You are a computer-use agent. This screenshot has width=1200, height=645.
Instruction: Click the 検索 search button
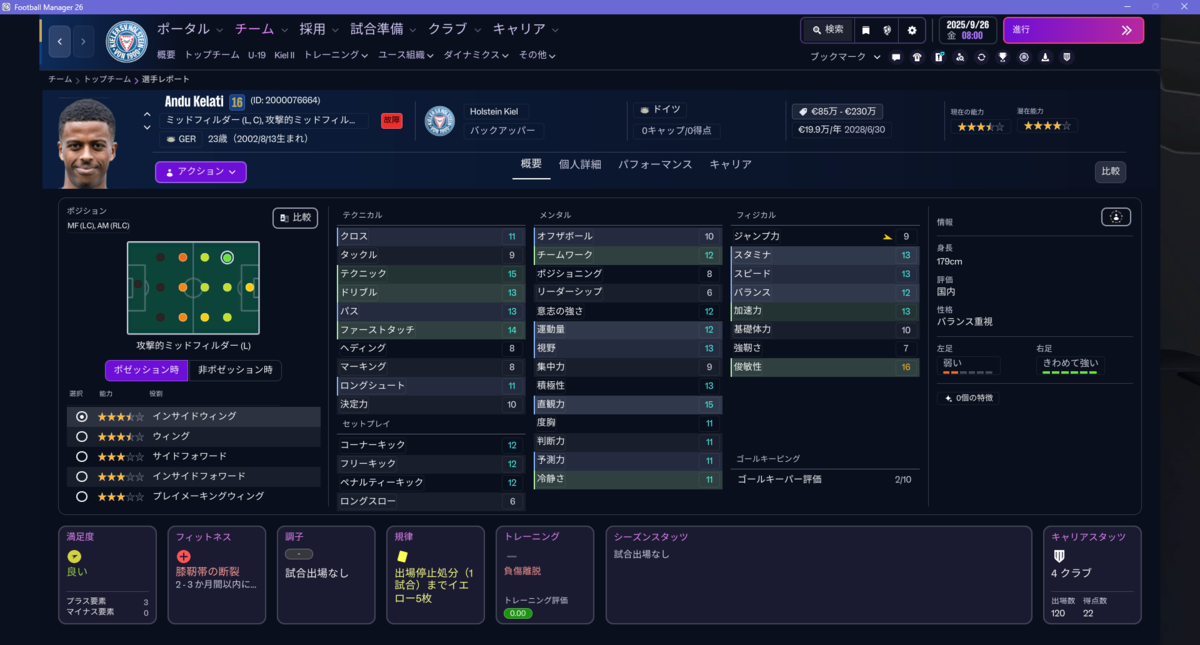tap(827, 30)
